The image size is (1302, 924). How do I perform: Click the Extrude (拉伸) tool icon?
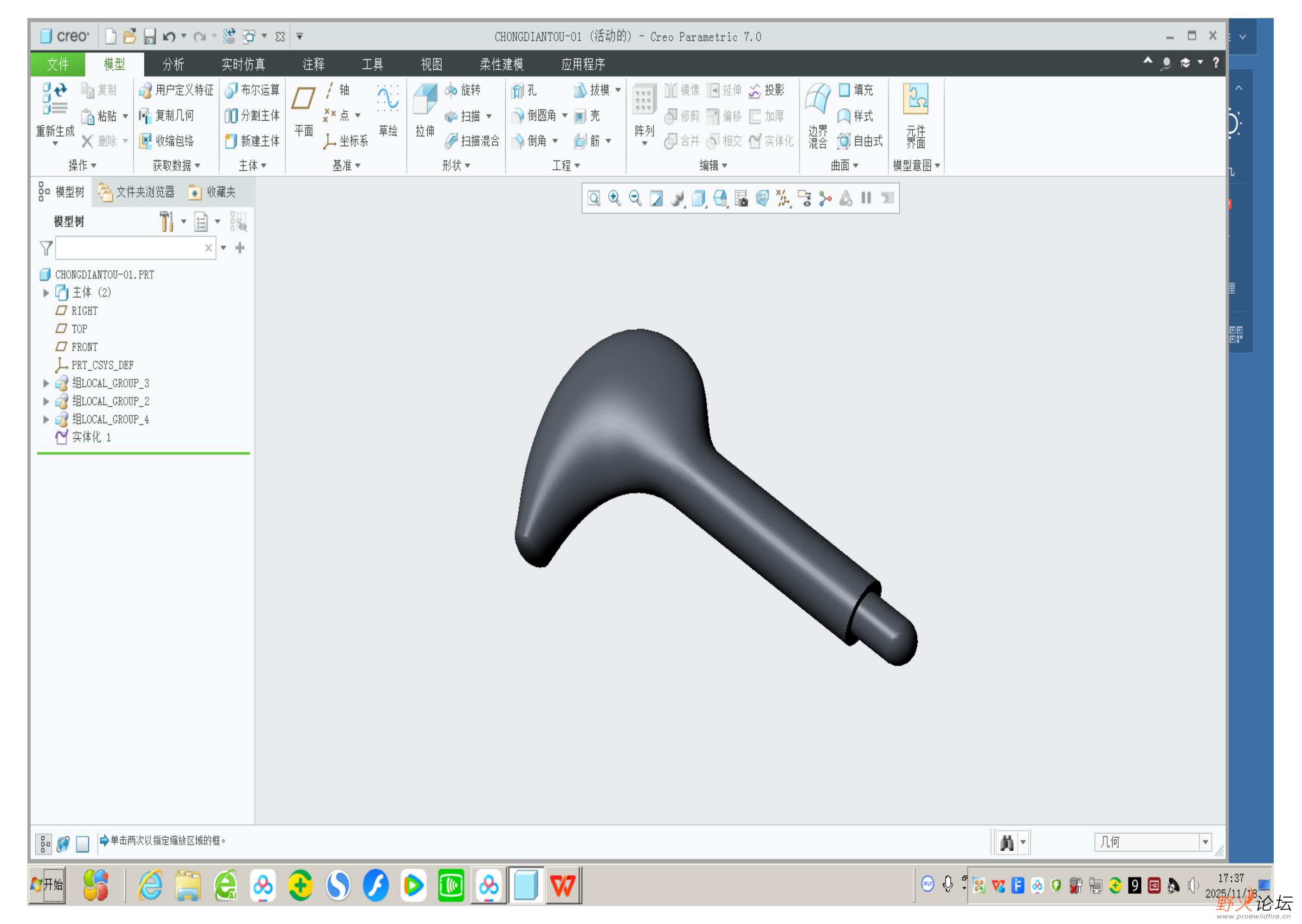click(x=425, y=100)
